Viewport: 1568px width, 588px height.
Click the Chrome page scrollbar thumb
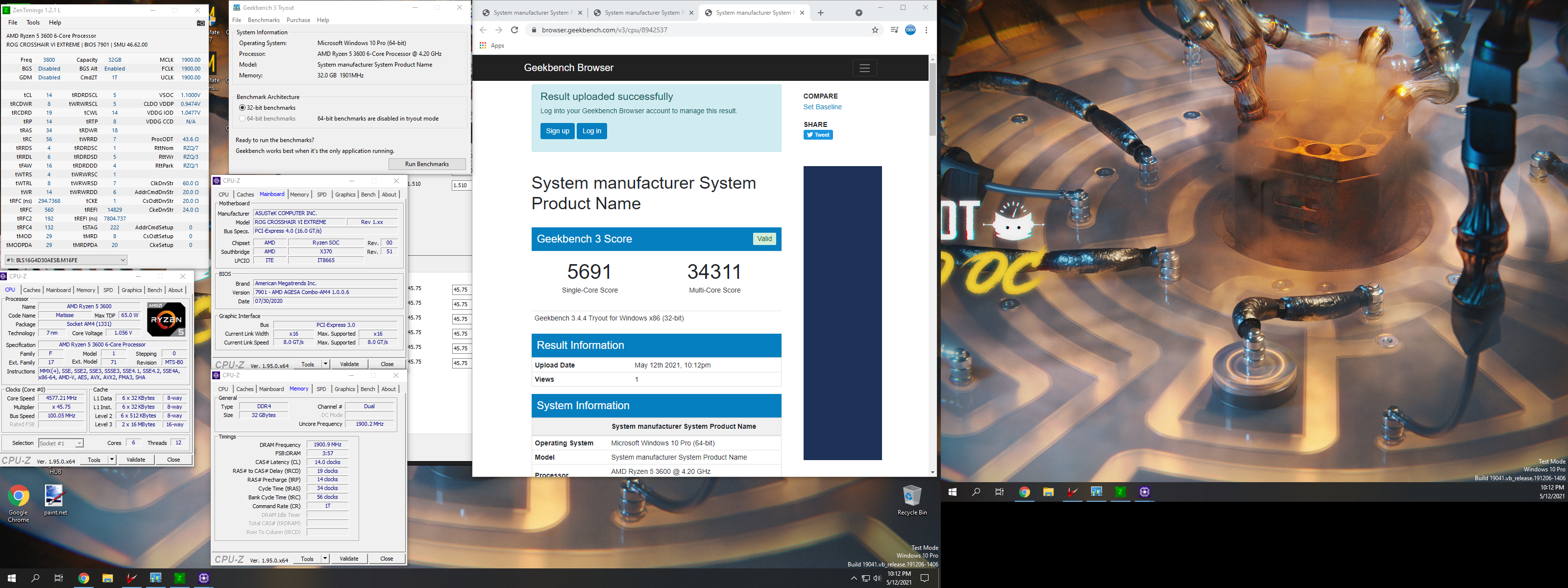932,99
